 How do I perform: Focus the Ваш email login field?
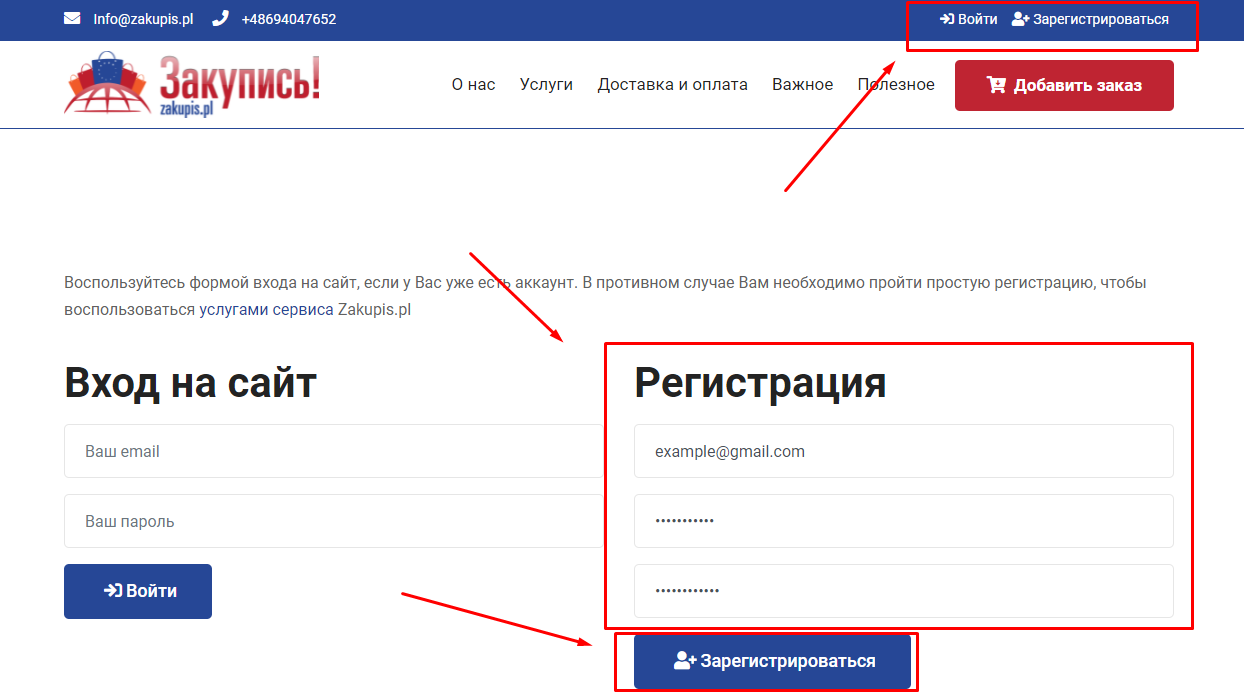(333, 451)
